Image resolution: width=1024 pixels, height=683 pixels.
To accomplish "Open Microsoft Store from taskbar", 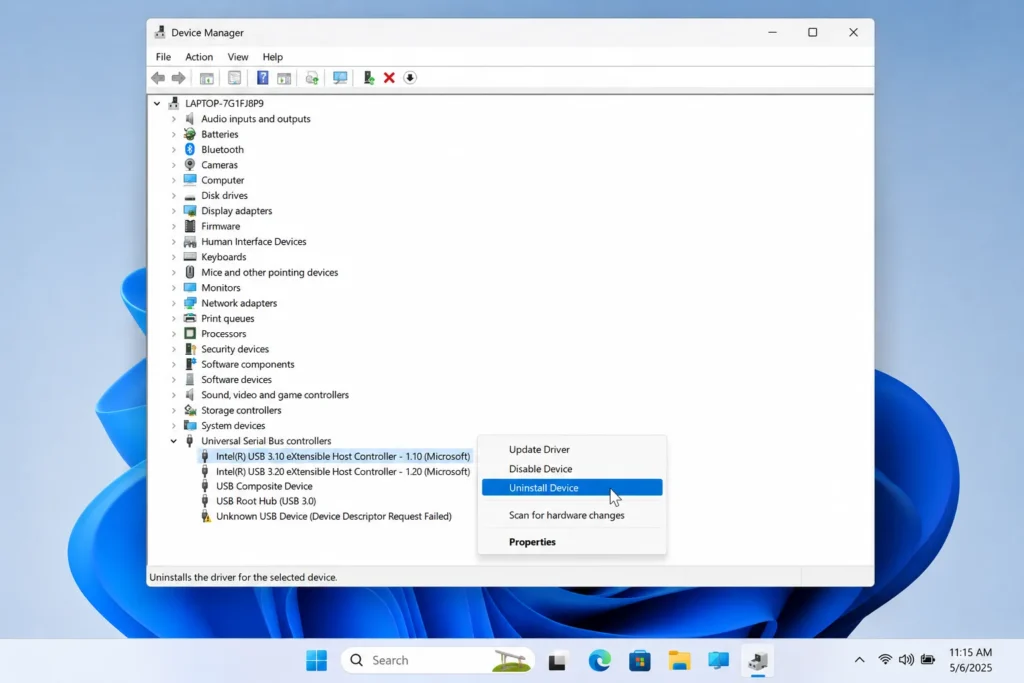I will 639,660.
